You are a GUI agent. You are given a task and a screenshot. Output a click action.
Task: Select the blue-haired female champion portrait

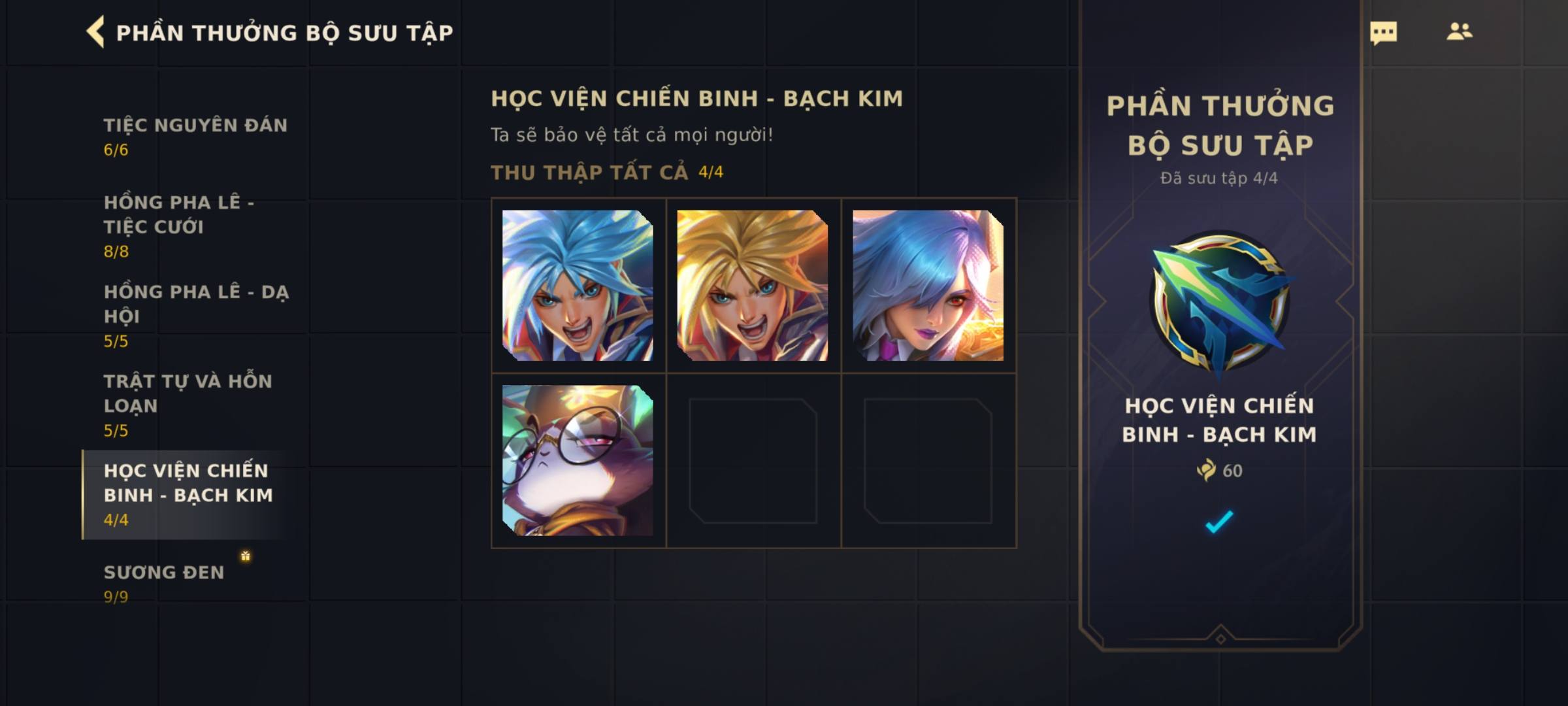click(x=928, y=285)
